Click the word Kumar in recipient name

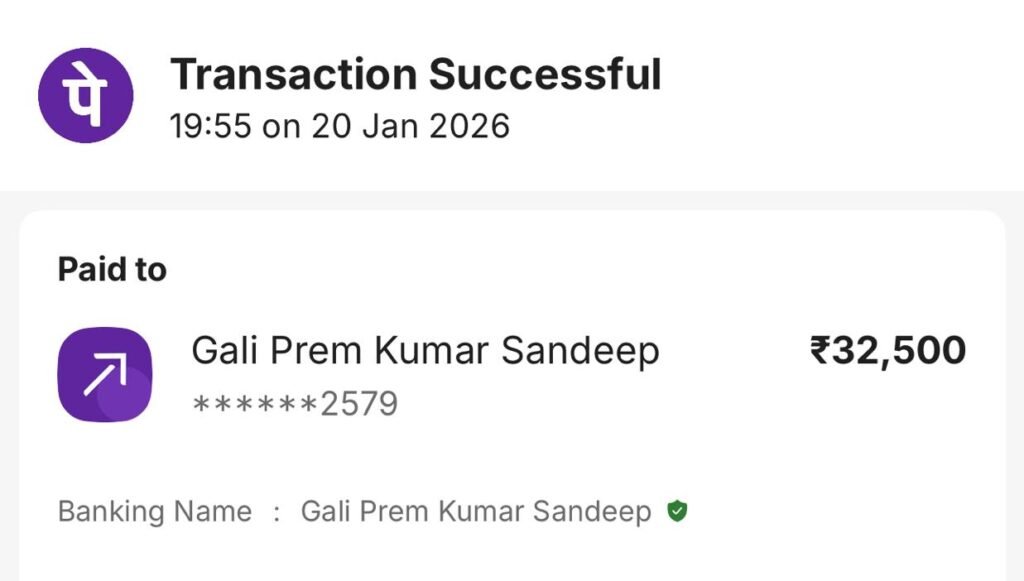click(x=434, y=351)
